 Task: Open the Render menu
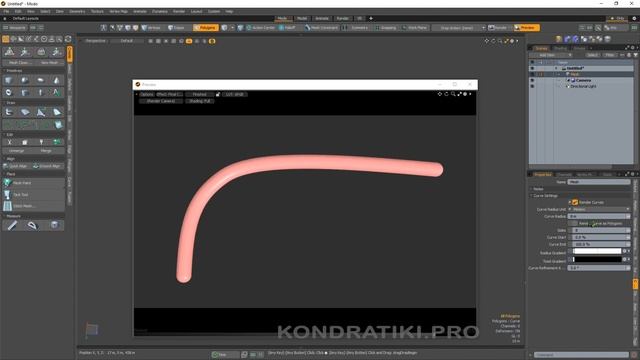click(x=179, y=11)
